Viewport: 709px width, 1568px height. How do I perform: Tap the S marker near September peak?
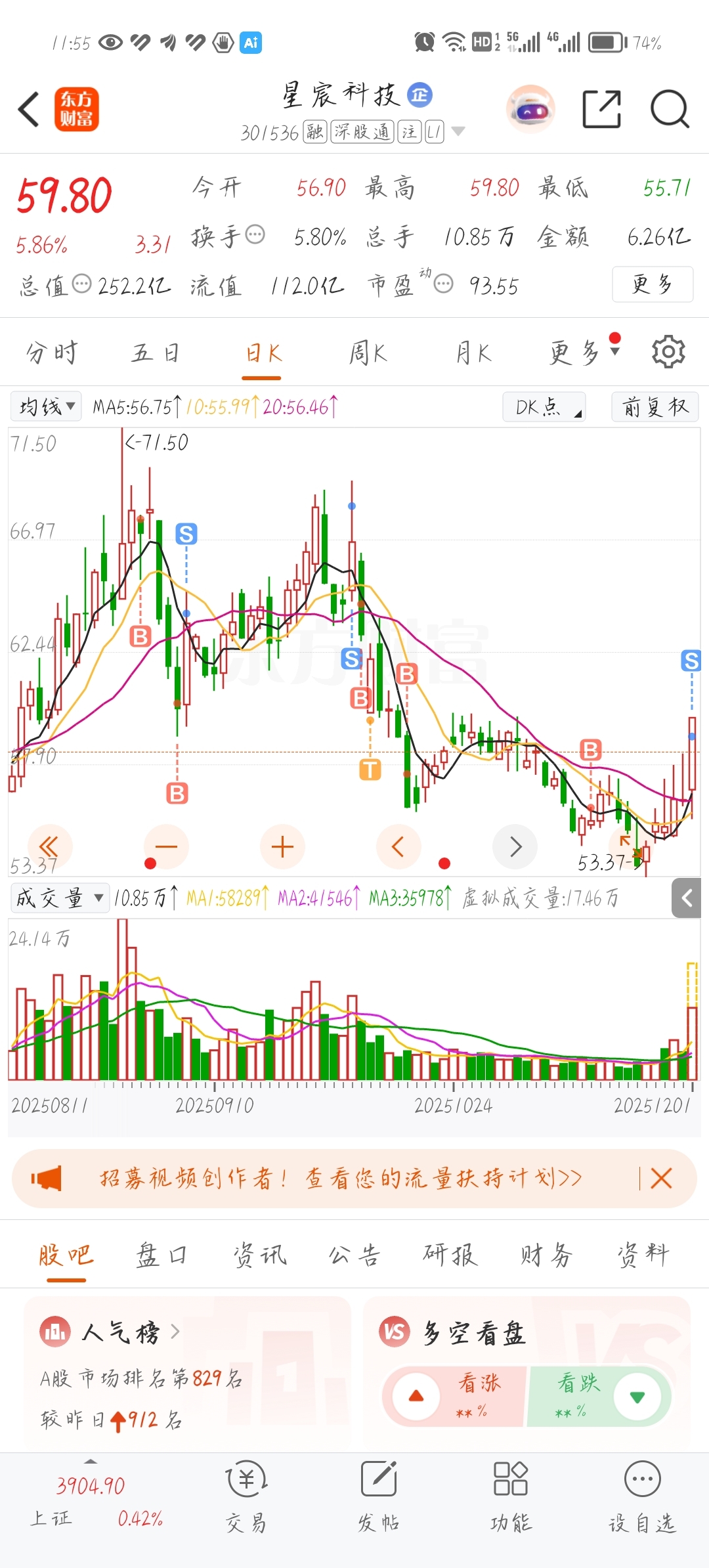coord(186,534)
